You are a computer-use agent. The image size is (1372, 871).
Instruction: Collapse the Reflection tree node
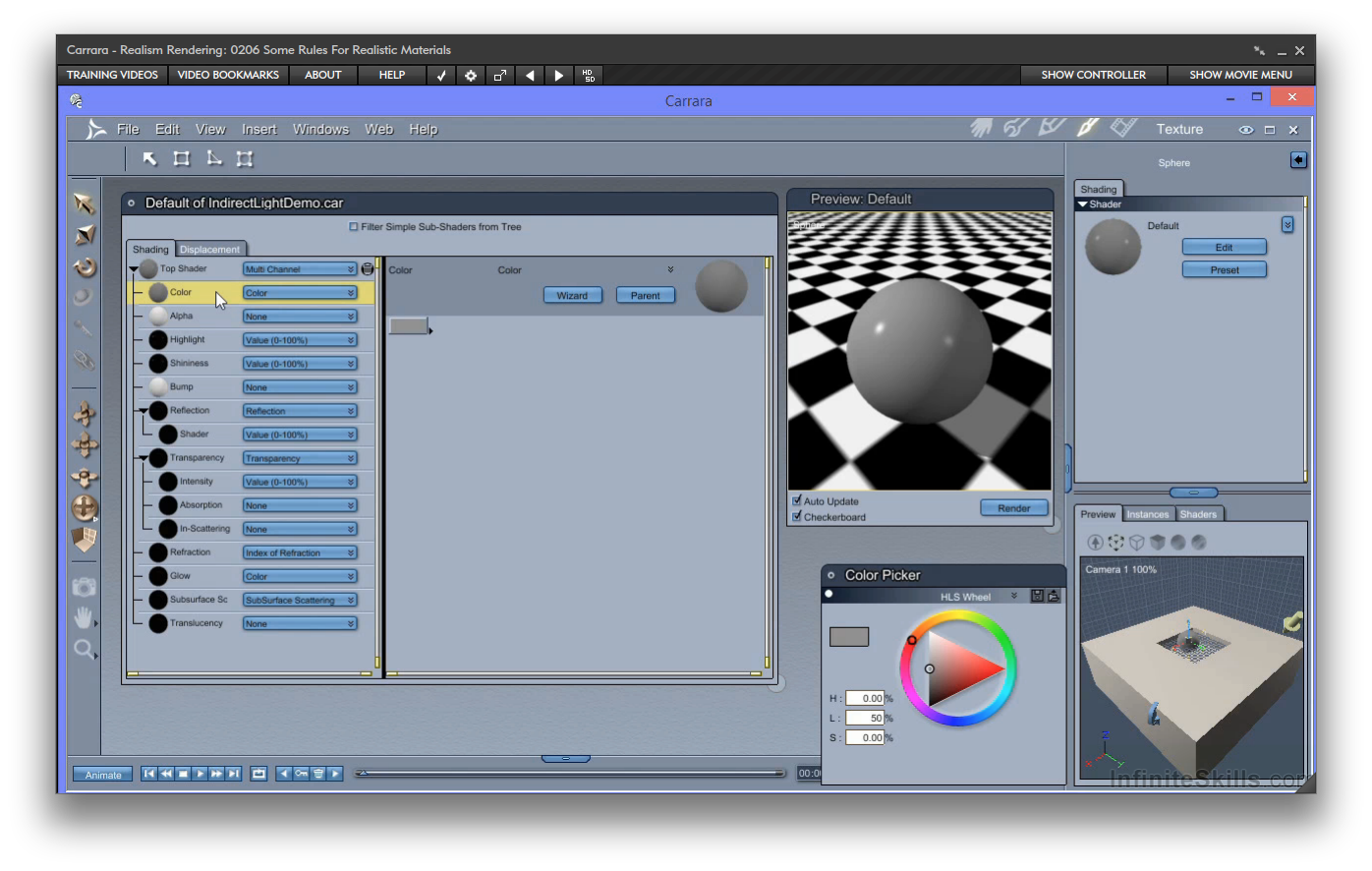click(143, 411)
